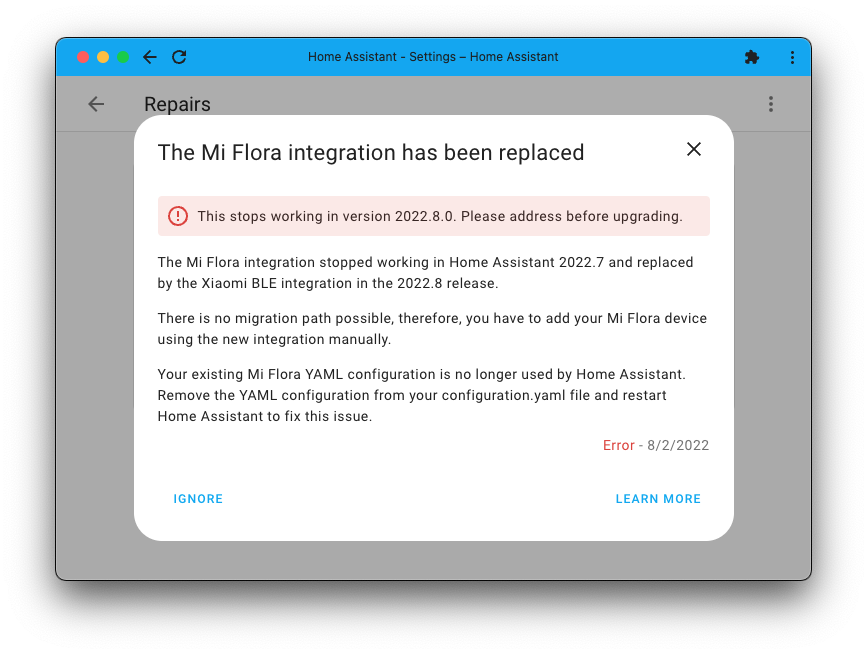Click the red error alert icon
The width and height of the screenshot is (867, 654).
[177, 216]
